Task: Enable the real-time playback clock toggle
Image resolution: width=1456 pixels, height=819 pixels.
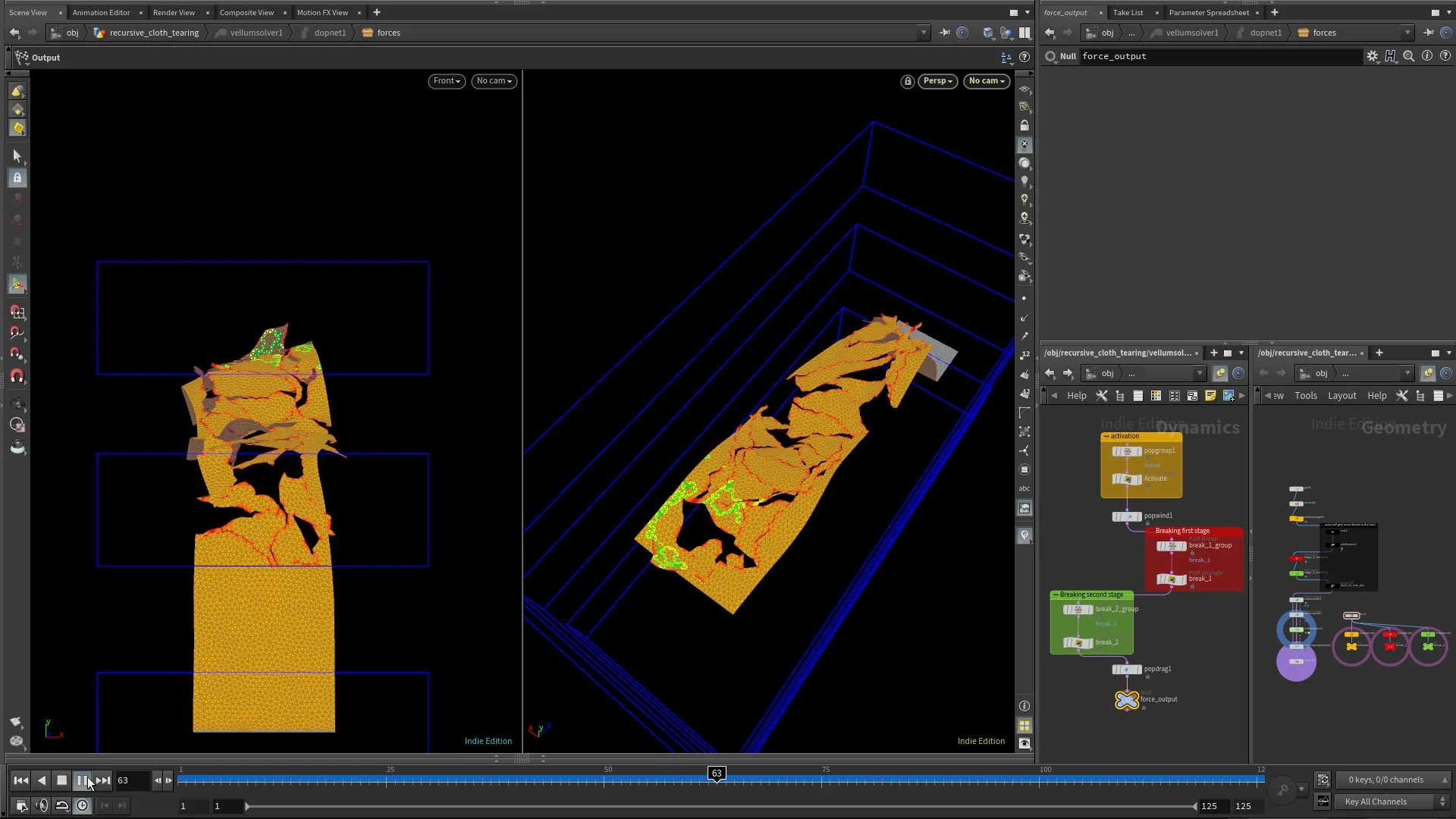Action: tap(82, 805)
